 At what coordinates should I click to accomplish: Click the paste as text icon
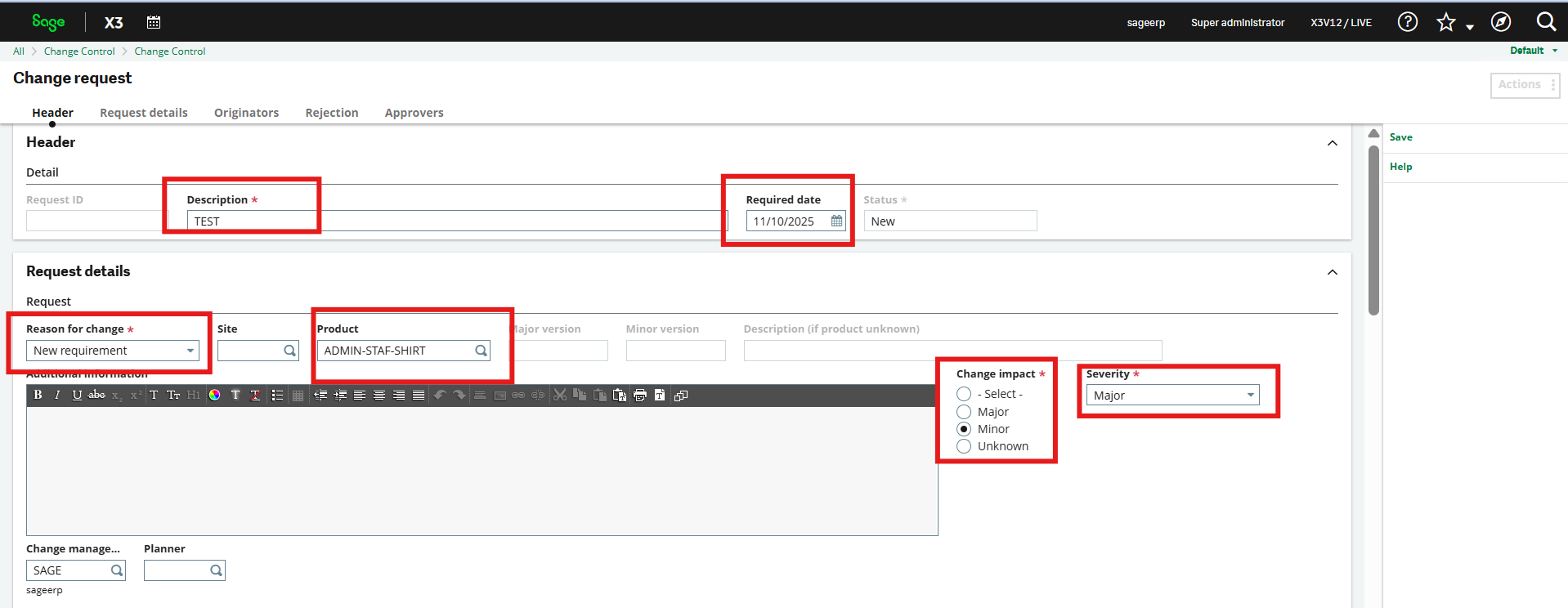[620, 395]
